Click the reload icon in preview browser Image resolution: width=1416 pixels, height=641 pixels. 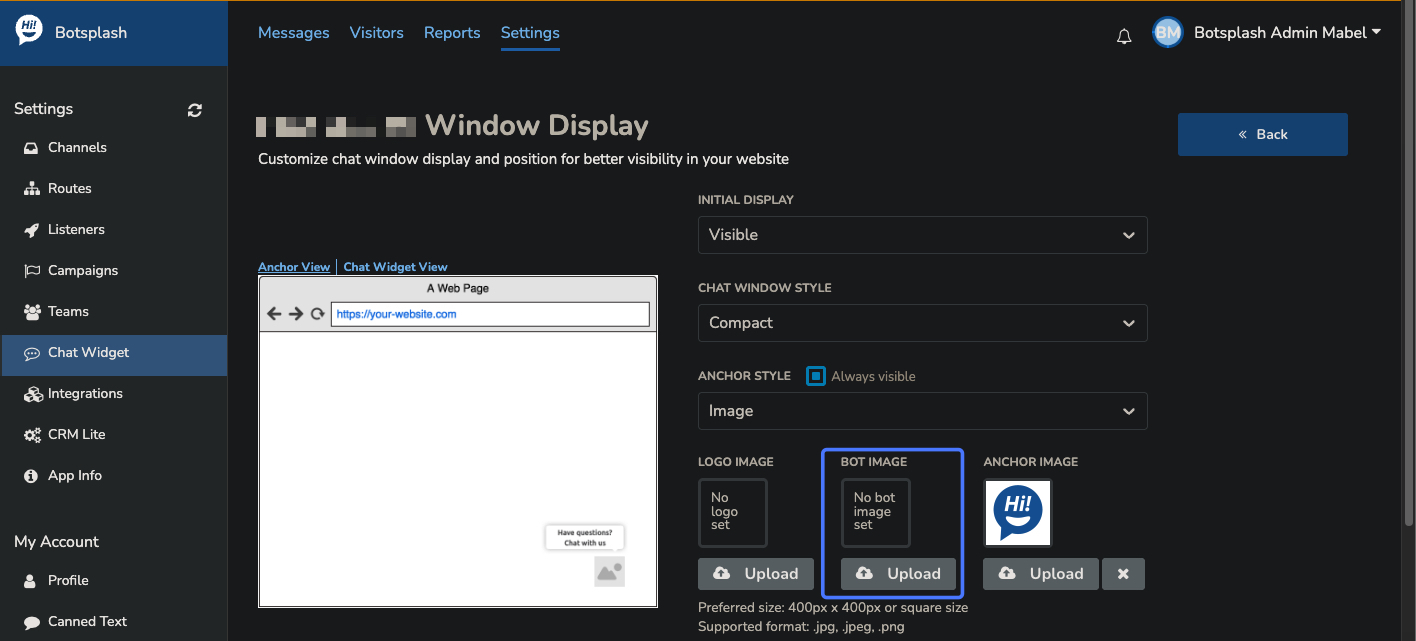tap(317, 314)
